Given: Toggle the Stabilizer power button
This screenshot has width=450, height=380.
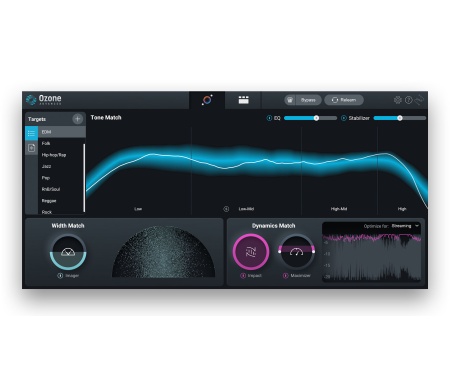Looking at the screenshot, I should (344, 118).
